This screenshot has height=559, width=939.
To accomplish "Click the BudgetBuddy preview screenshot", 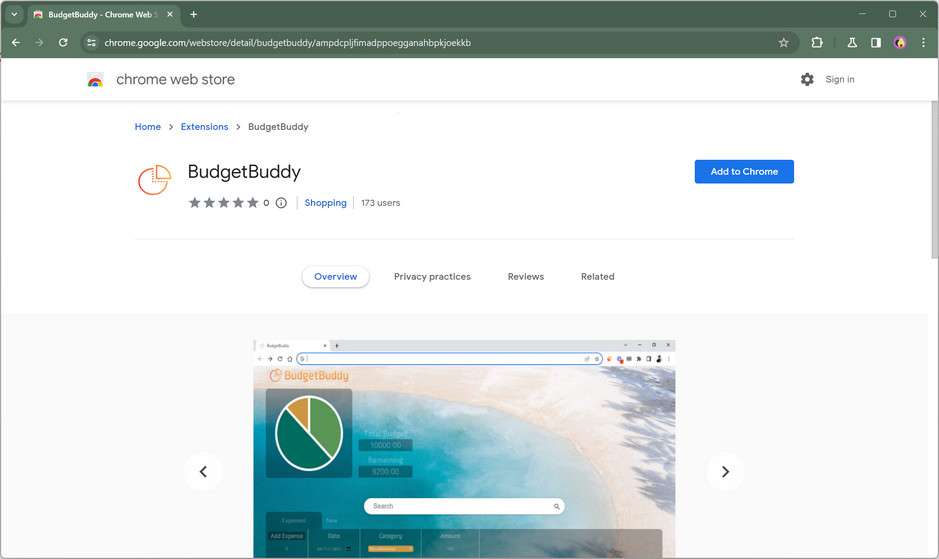I will [x=464, y=449].
